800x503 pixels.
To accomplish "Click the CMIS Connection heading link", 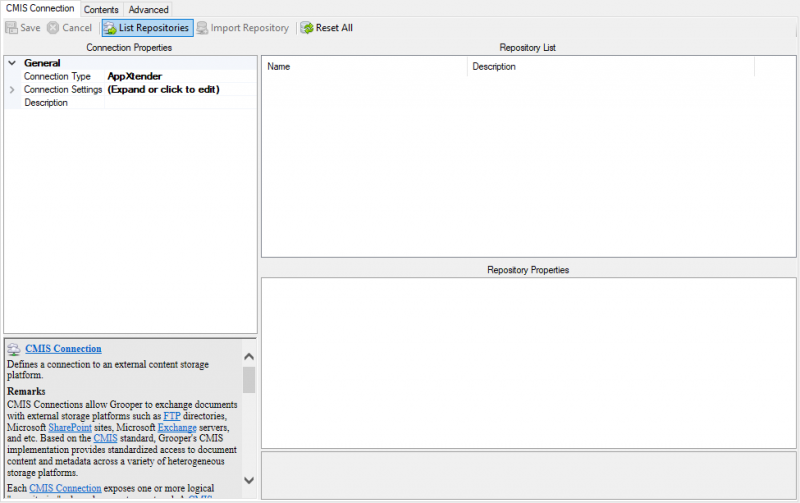I will [63, 349].
